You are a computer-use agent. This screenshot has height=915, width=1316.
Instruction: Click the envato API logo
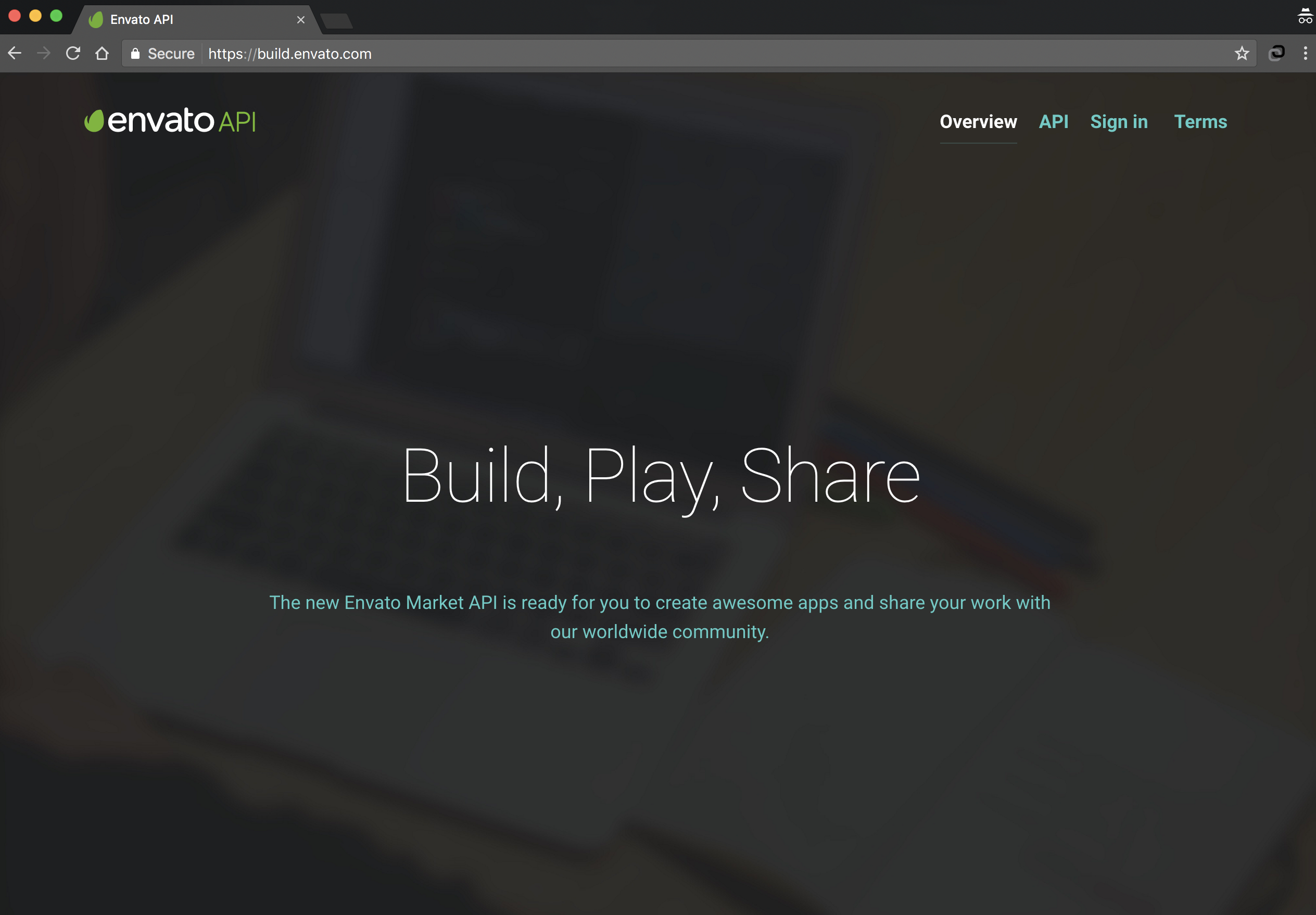click(x=170, y=121)
